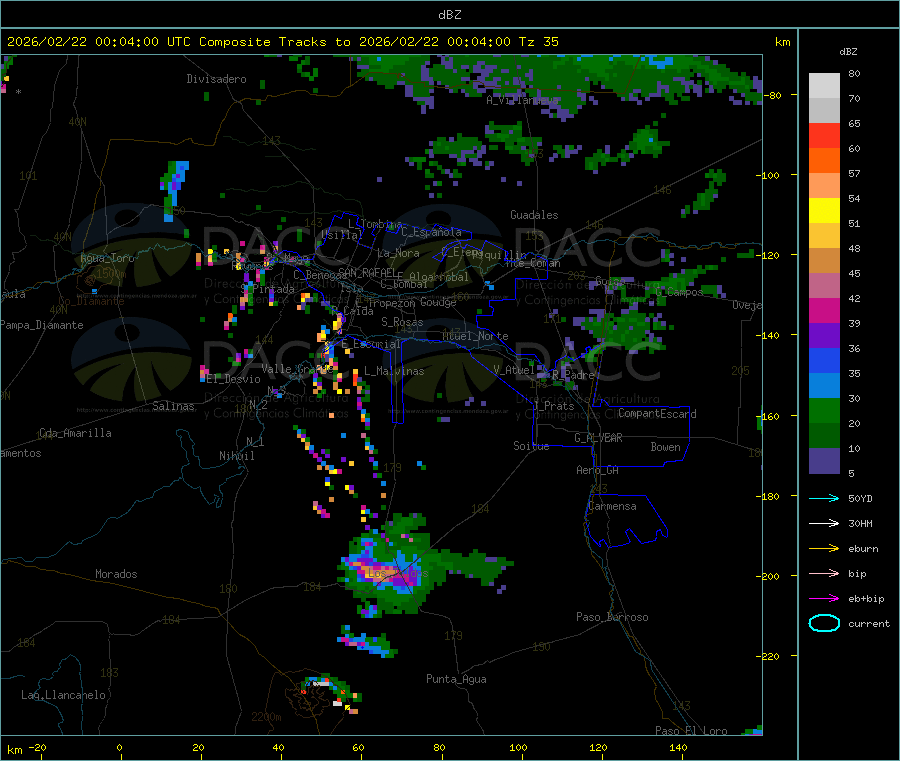Screen dimensions: 900x761
Task: Click the -200 tick on right axis
Action: 771,576
